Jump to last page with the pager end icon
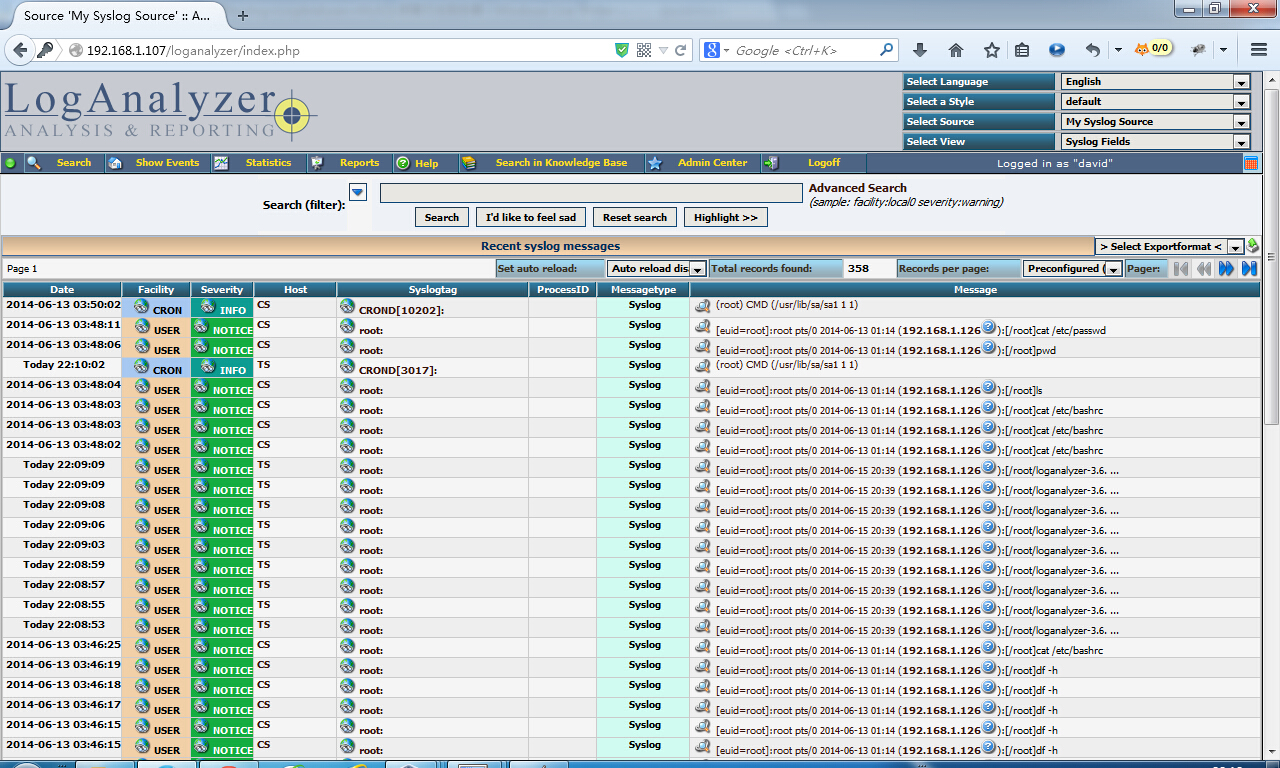Screen dimensions: 1280x768 pyautogui.click(x=1247, y=268)
